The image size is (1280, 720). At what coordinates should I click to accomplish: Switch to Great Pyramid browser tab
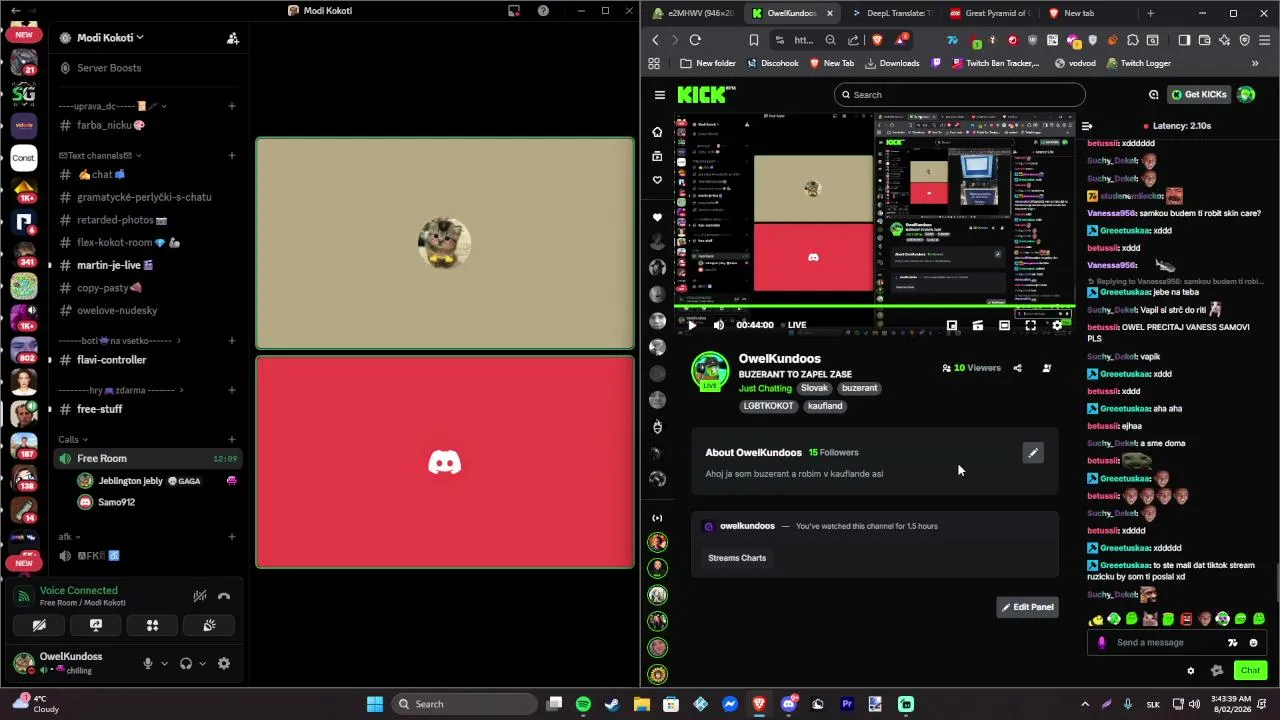(989, 13)
